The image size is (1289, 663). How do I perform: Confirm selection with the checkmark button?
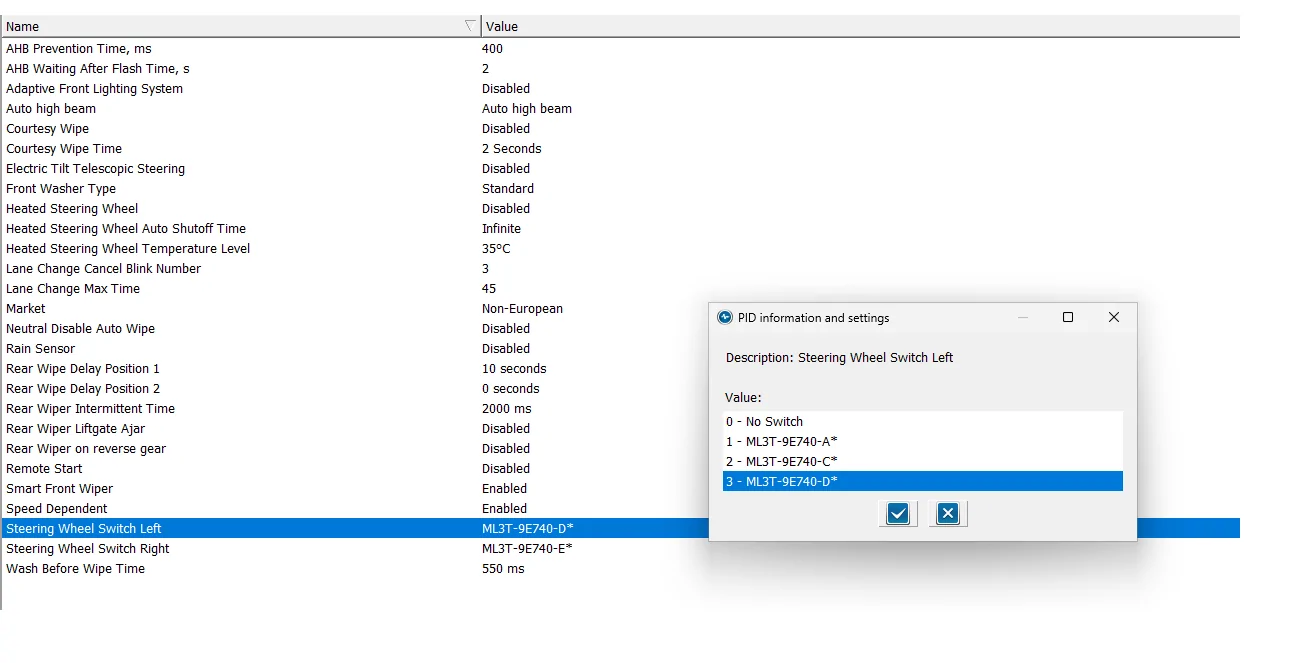898,514
